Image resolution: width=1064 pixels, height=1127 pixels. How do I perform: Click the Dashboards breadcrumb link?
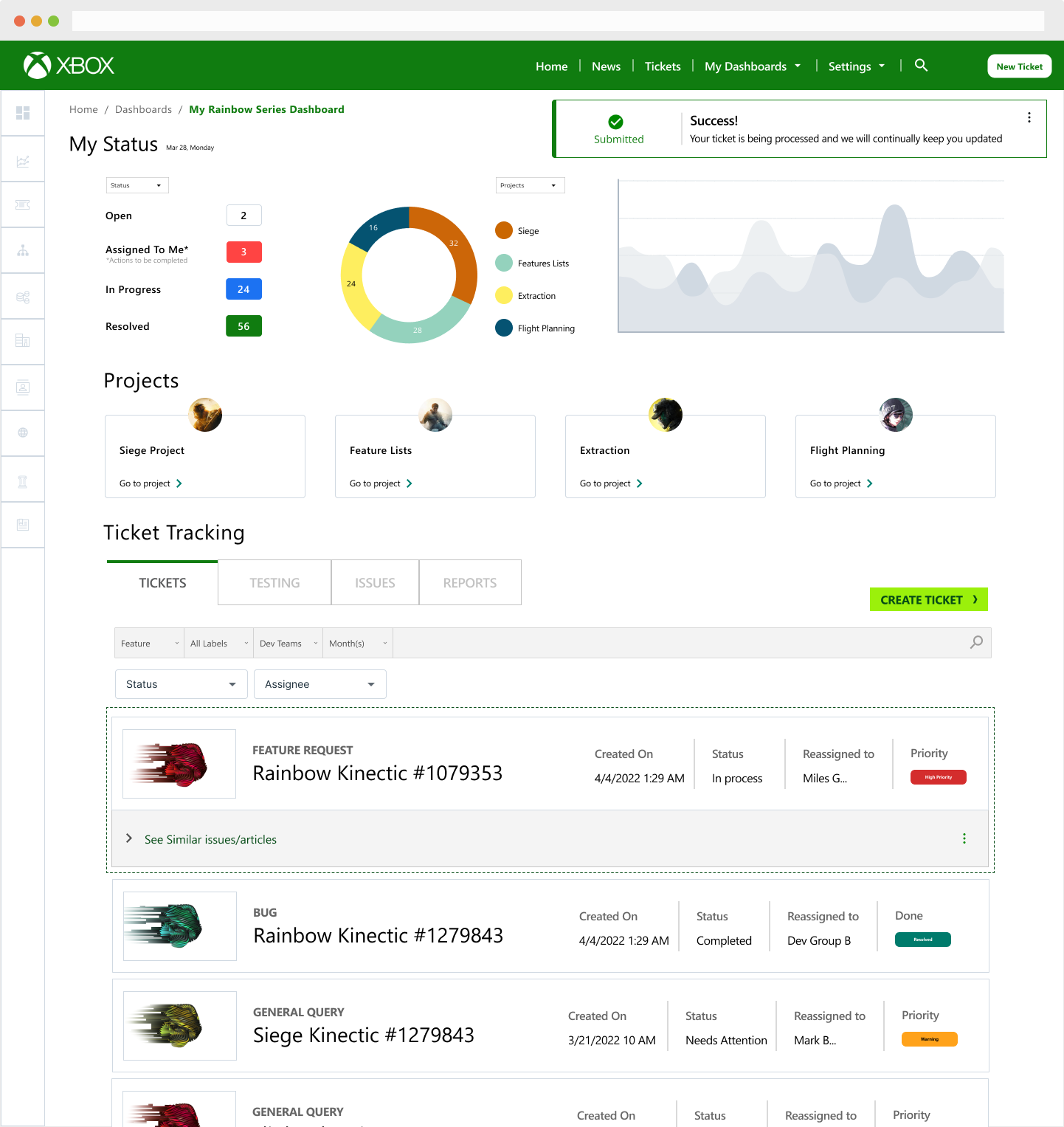[143, 109]
